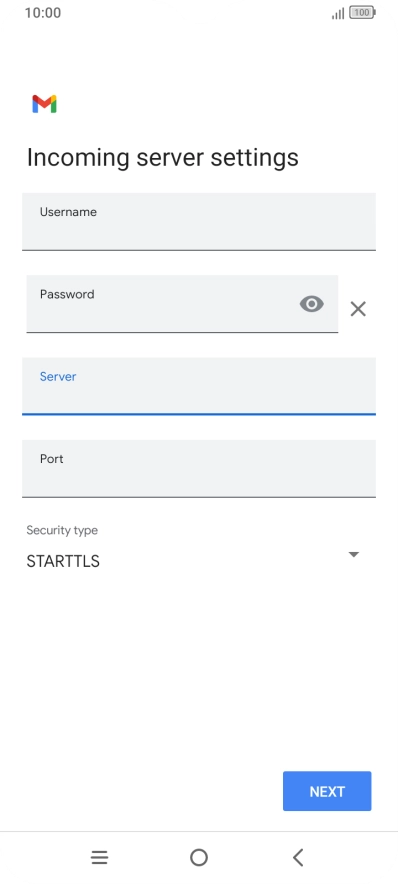Open recent apps with the three-line icon
Image resolution: width=398 pixels, height=884 pixels.
100,858
